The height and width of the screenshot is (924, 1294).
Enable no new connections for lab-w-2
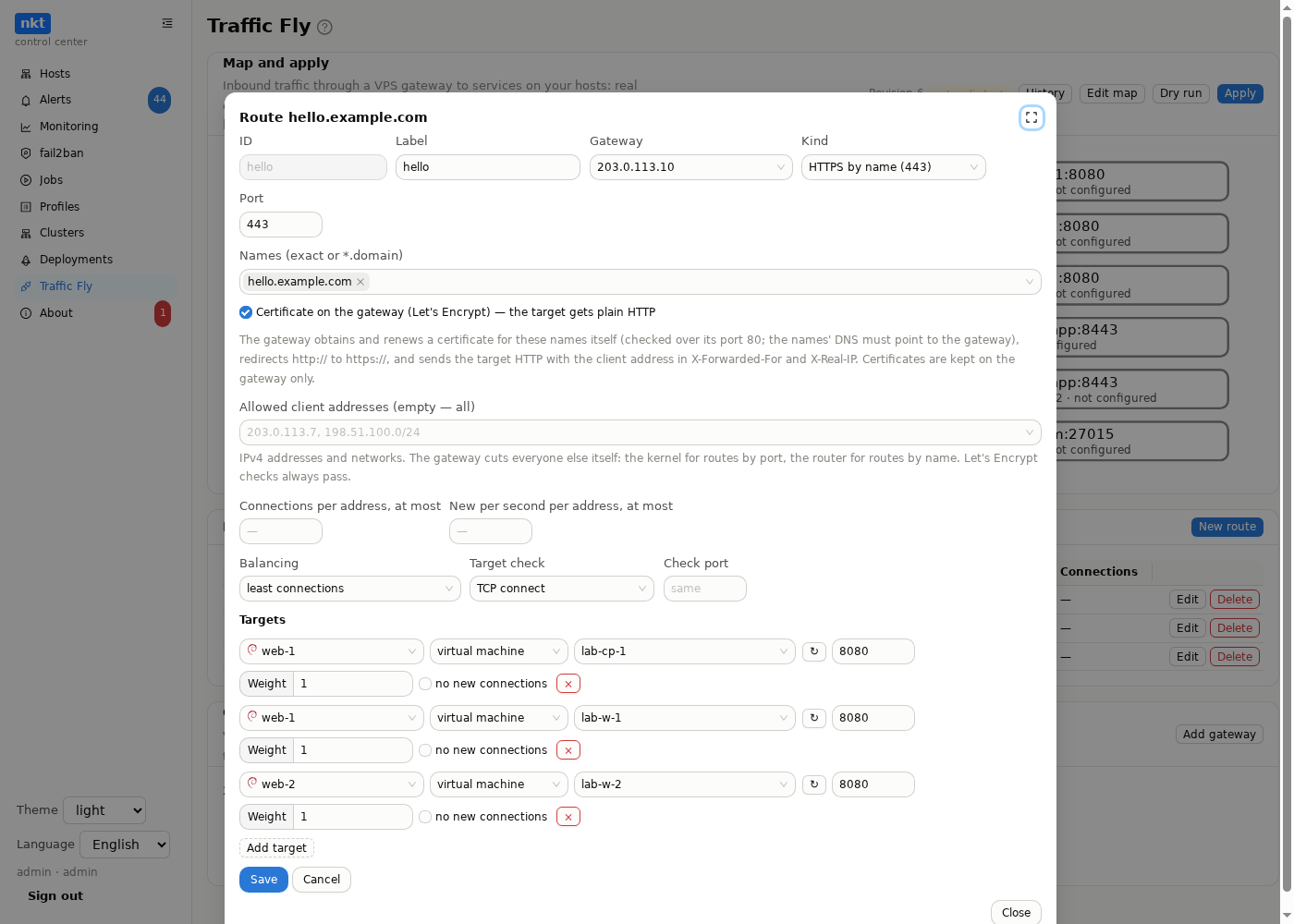[425, 817]
